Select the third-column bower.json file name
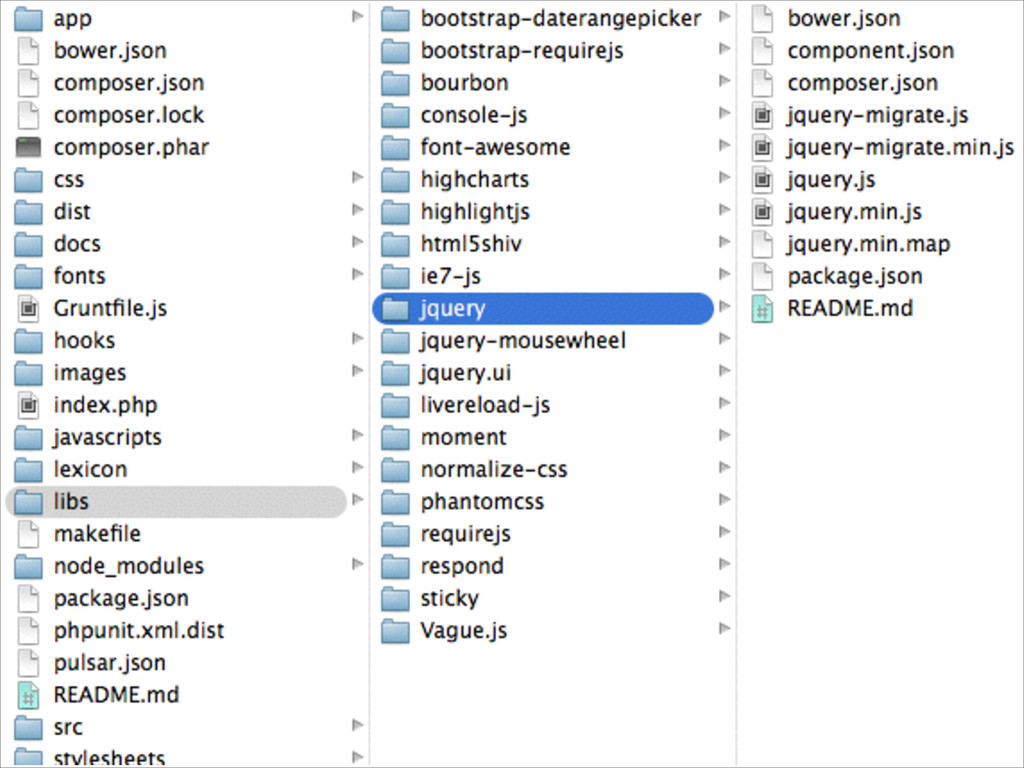Viewport: 1024px width, 768px height. click(844, 19)
